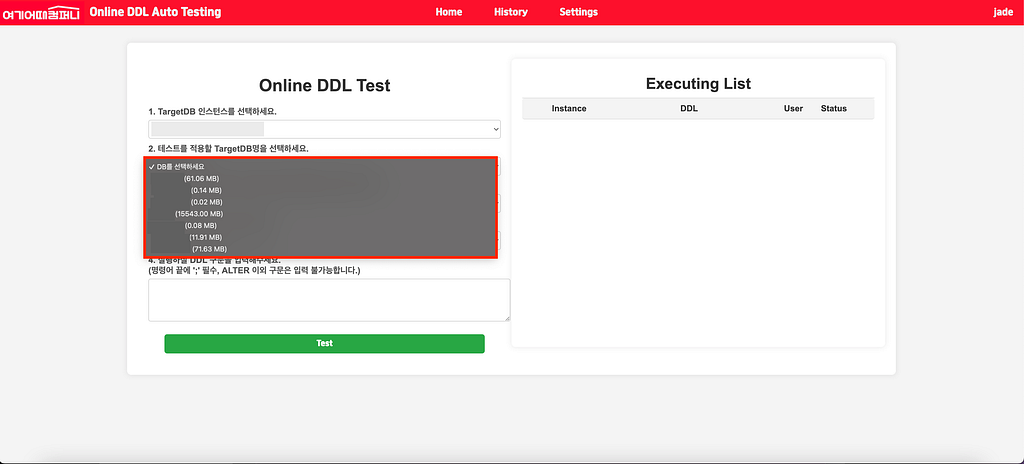Click the jade user name

(x=1003, y=12)
